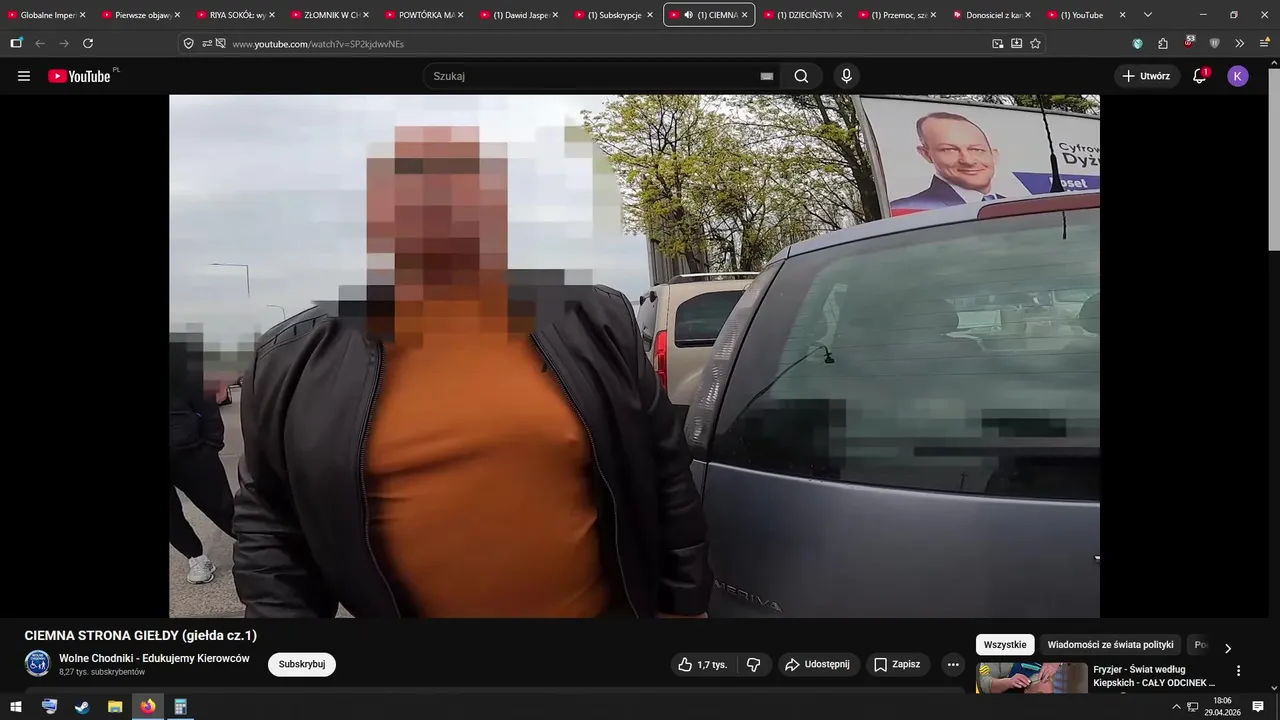Screen dimensions: 1280x720
Task: Open the browser extensions puzzle icon
Action: coord(1163,43)
